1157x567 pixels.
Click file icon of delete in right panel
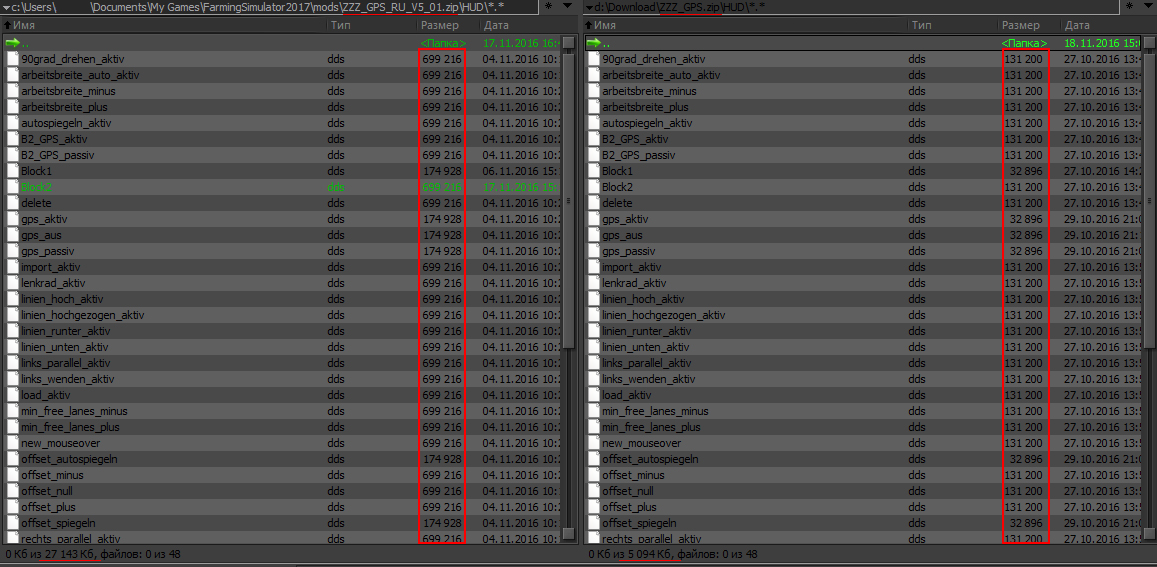(x=593, y=203)
